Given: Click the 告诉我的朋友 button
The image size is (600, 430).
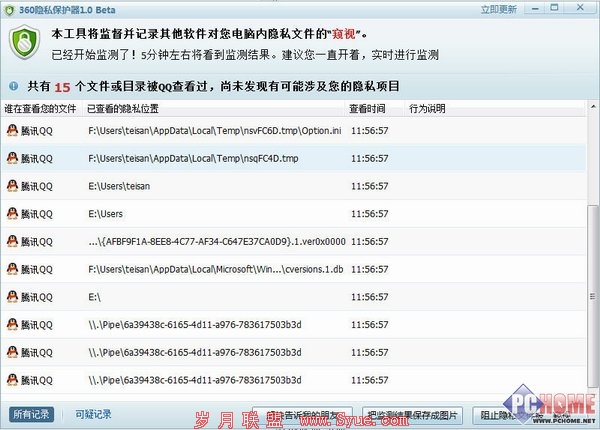Looking at the screenshot, I should tap(302, 415).
